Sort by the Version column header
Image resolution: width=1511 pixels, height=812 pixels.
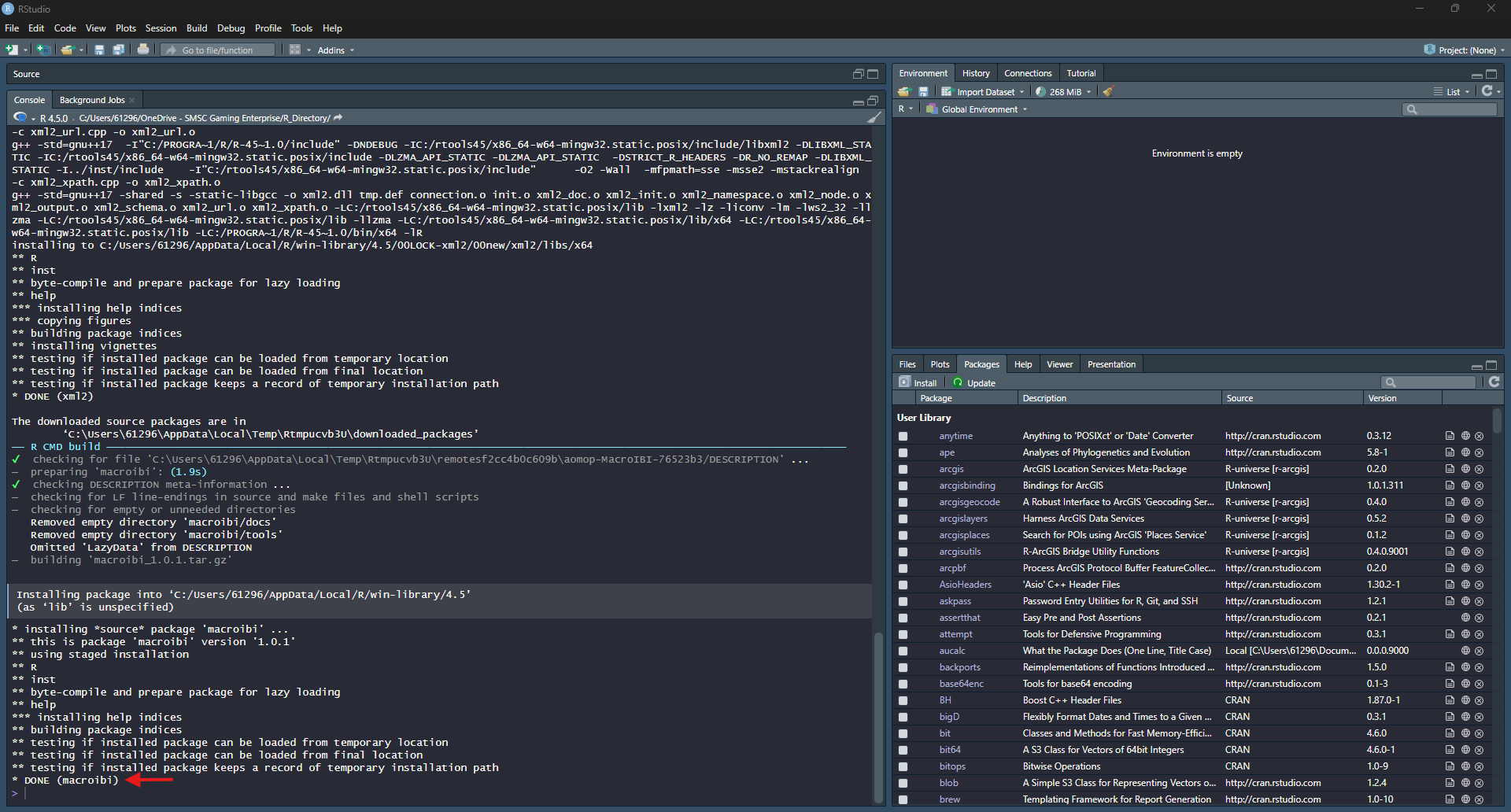1402,398
